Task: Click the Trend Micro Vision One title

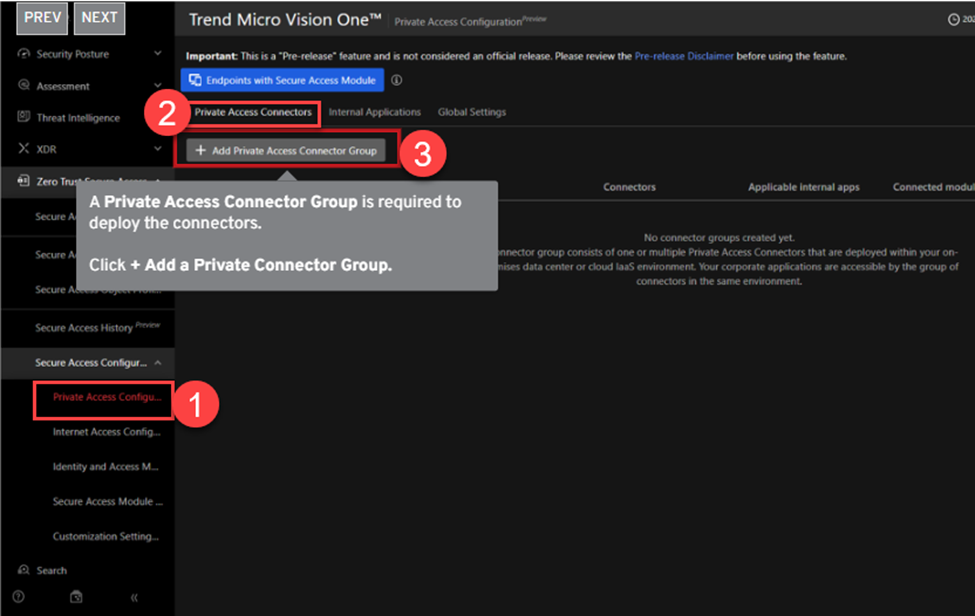Action: [285, 20]
